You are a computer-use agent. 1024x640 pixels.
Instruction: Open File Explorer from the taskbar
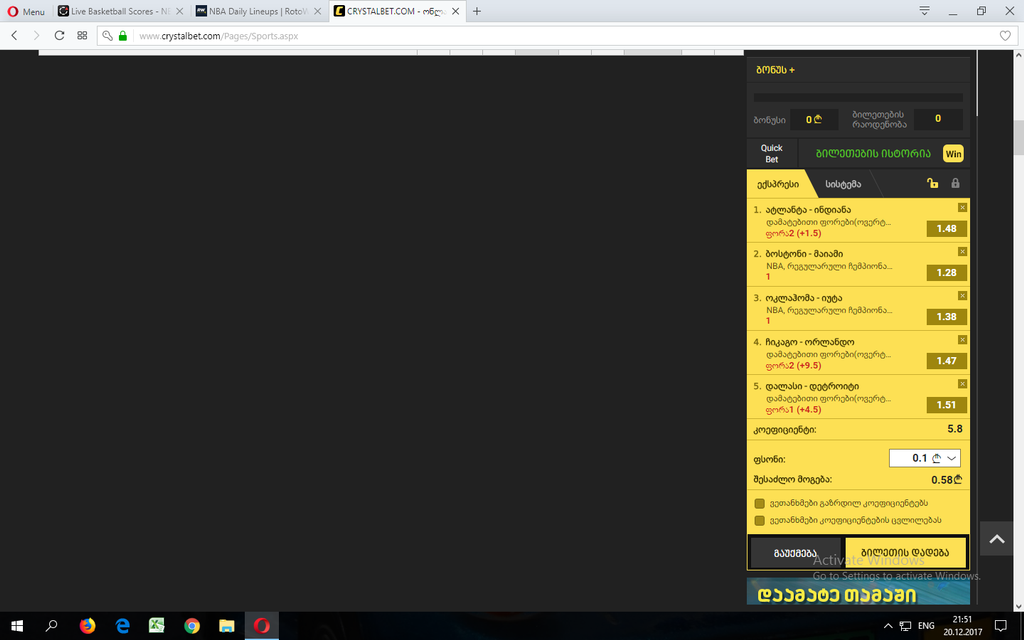[x=227, y=626]
